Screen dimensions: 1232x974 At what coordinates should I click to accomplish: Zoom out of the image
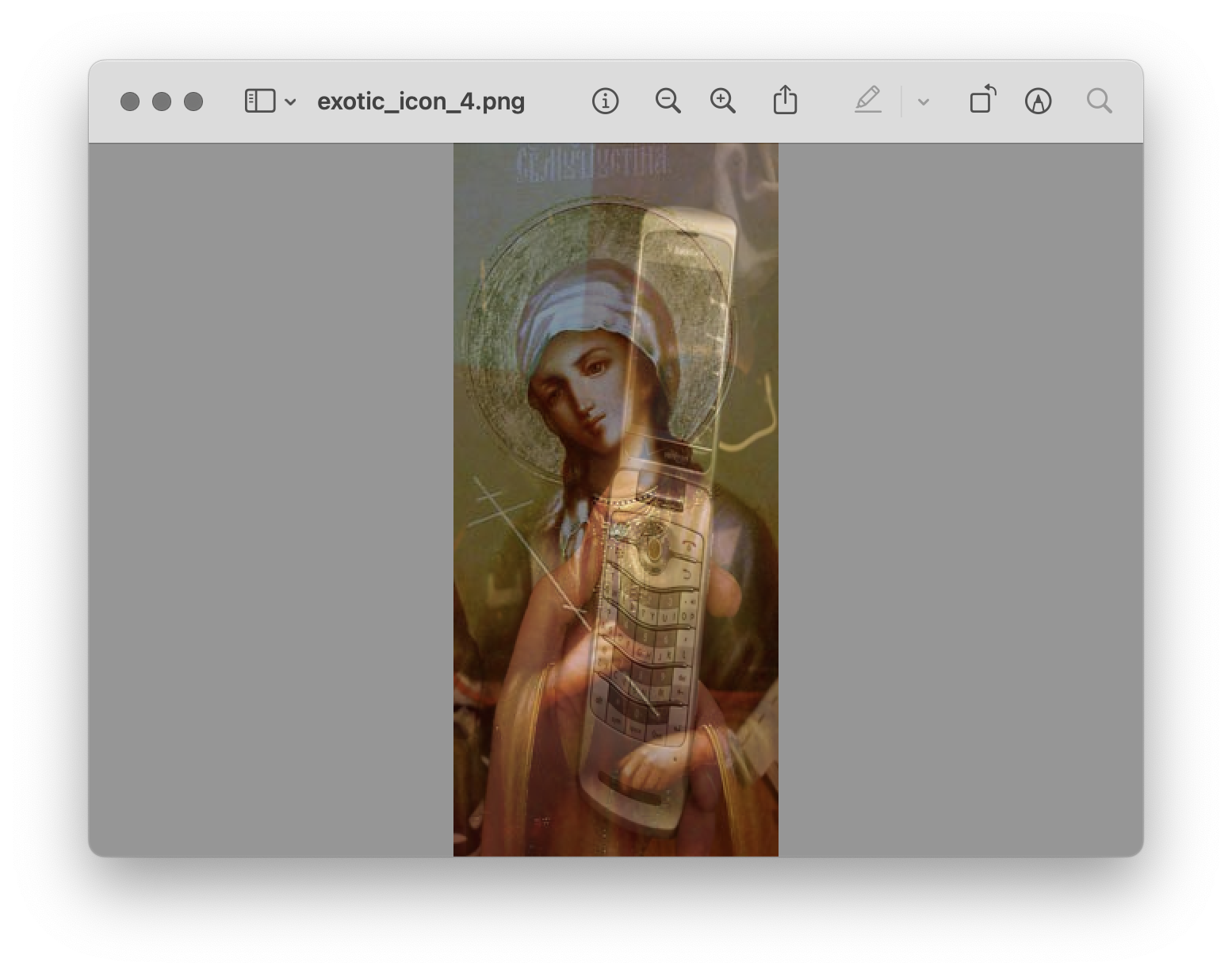tap(668, 102)
